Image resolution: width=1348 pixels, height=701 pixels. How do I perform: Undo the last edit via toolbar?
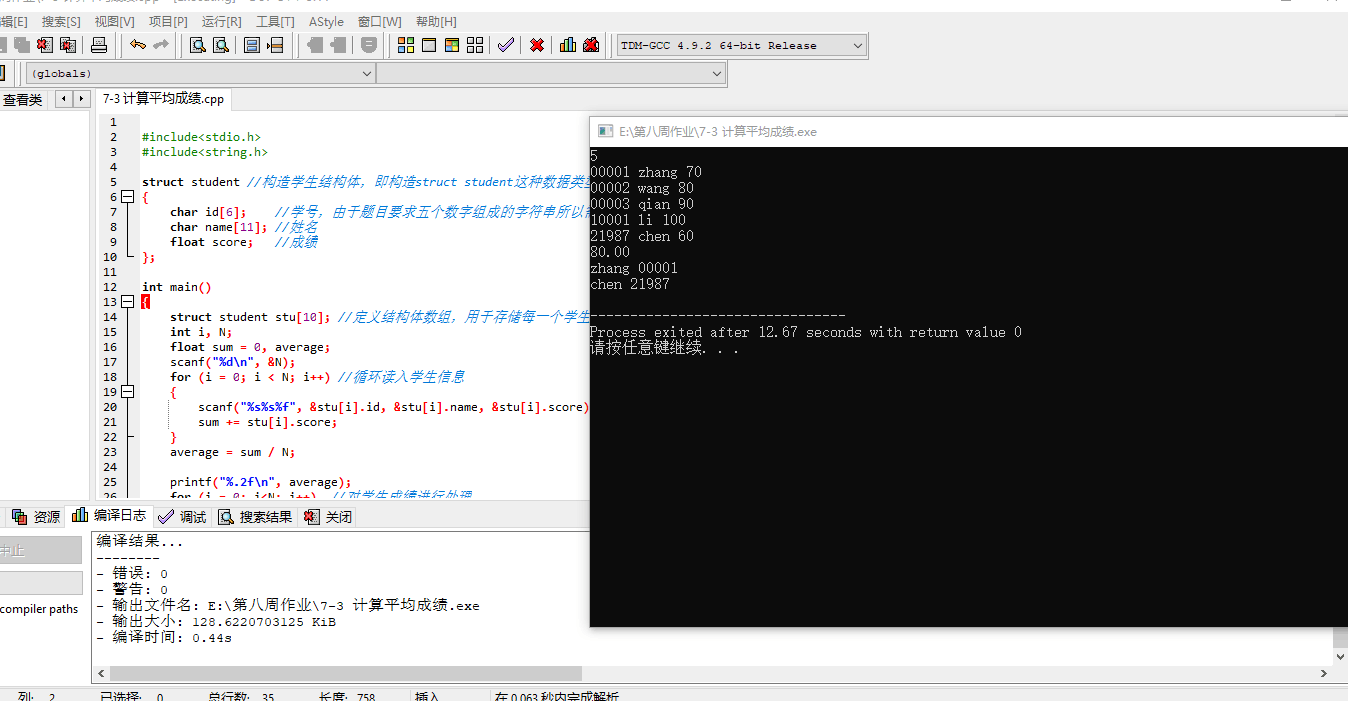click(x=138, y=45)
